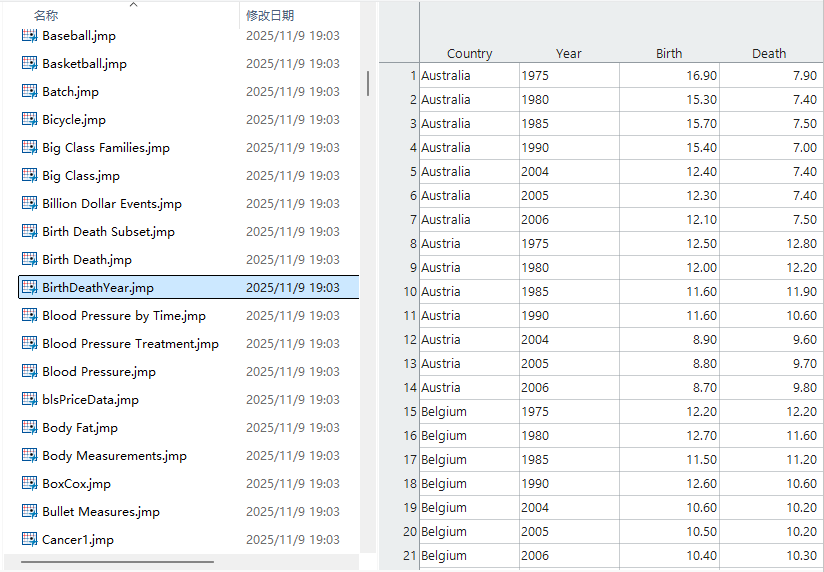Click the Big Class.jmp file icon
The height and width of the screenshot is (572, 824).
pyautogui.click(x=29, y=176)
